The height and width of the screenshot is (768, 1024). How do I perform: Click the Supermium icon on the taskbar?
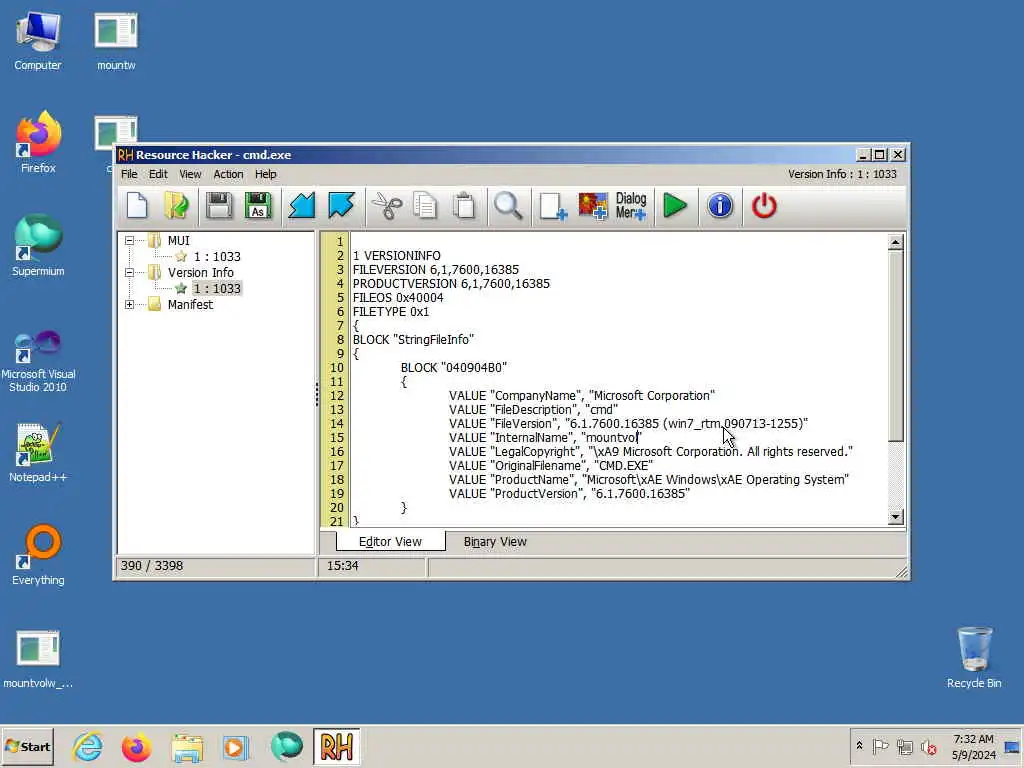pyautogui.click(x=287, y=746)
